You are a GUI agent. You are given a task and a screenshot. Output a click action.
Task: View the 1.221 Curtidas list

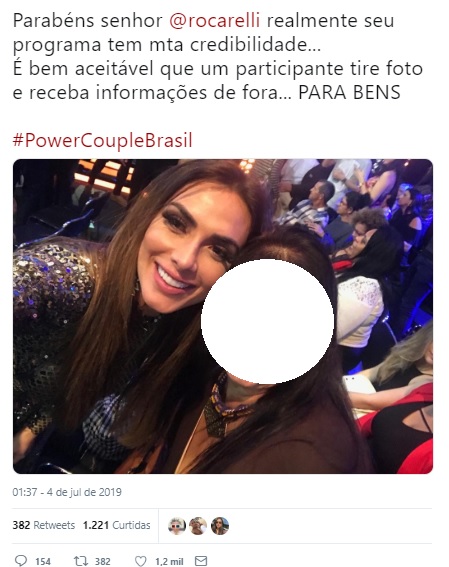click(116, 525)
